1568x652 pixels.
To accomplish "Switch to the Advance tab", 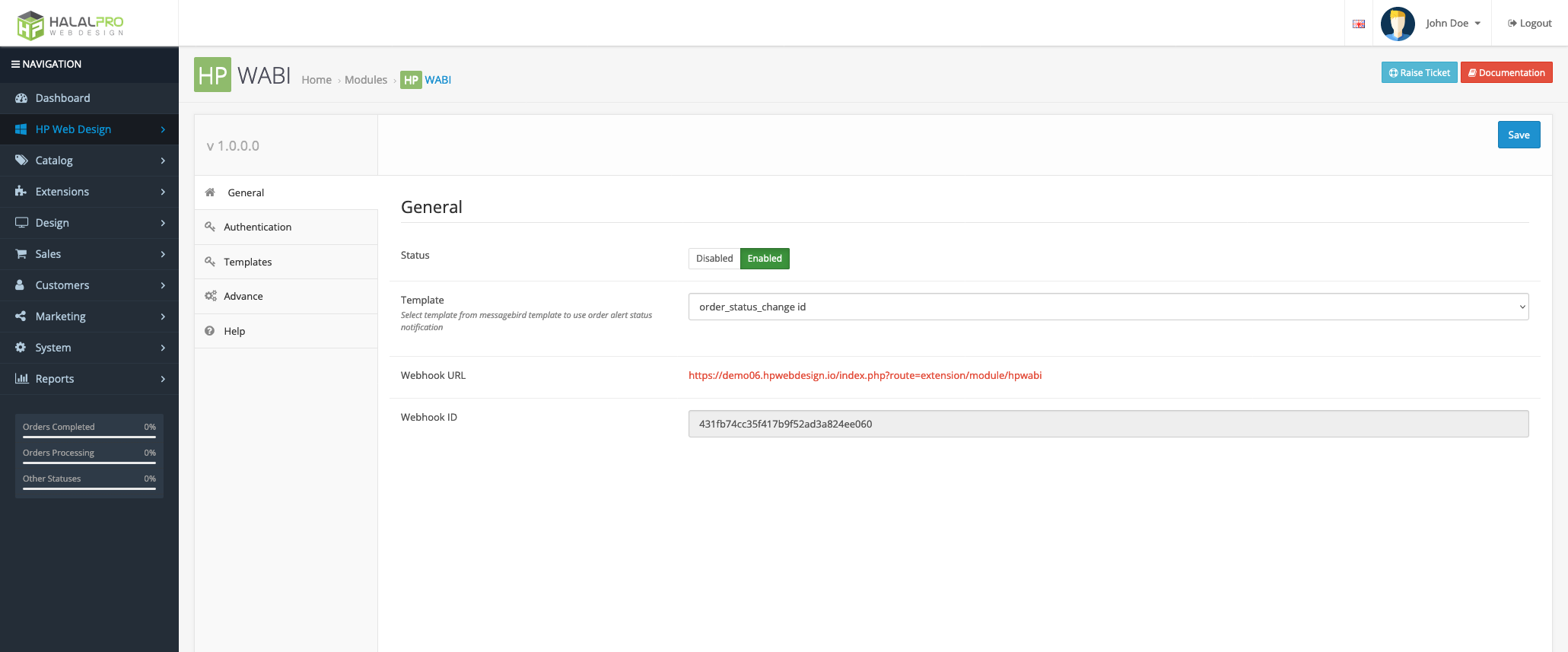I will 286,297.
